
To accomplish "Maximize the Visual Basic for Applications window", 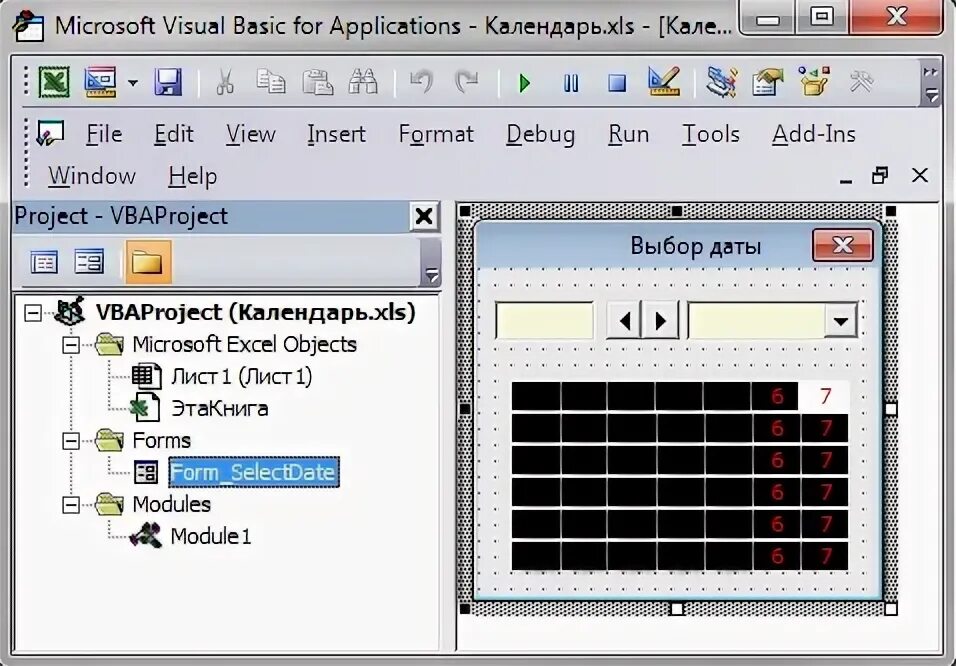I will [821, 17].
